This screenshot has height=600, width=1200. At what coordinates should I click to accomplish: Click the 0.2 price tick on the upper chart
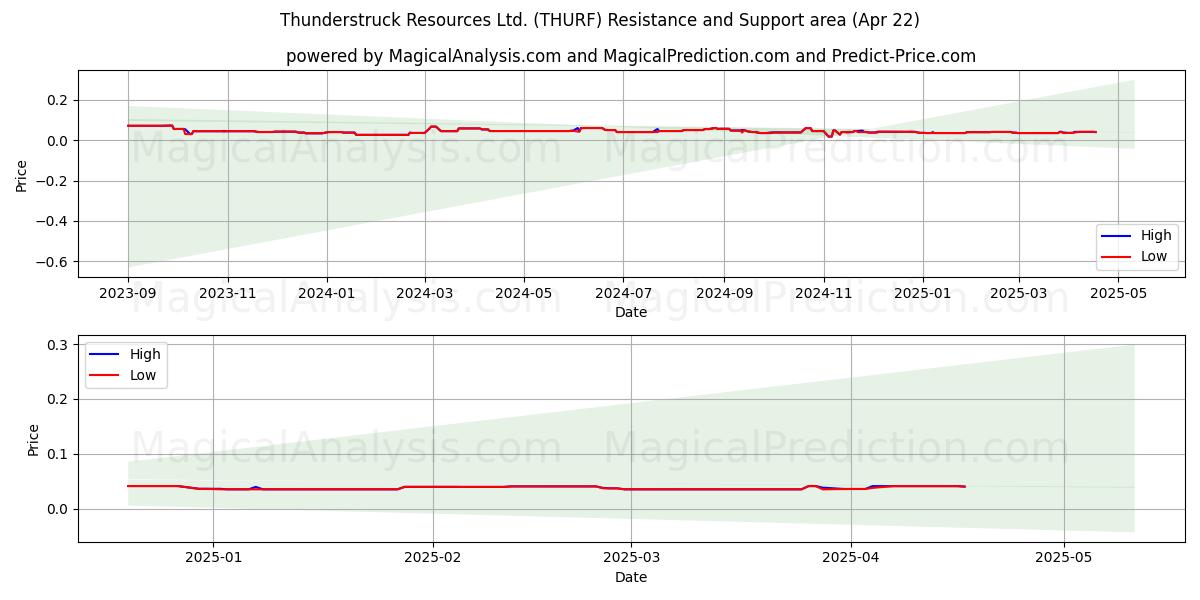coord(56,100)
